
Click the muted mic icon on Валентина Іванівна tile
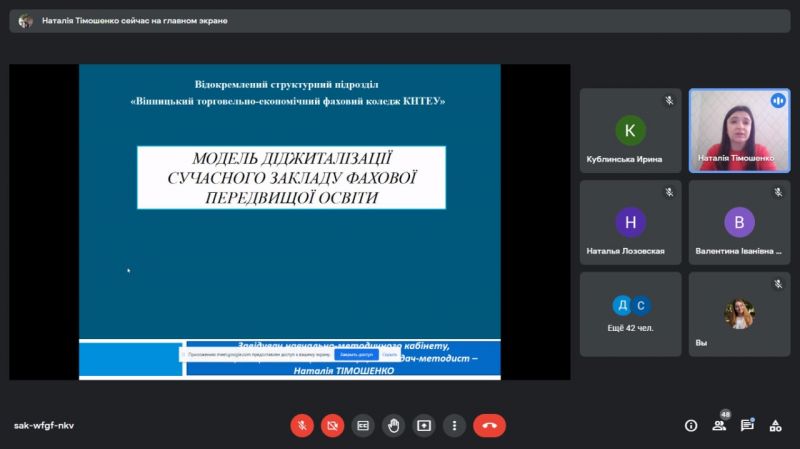point(778,192)
